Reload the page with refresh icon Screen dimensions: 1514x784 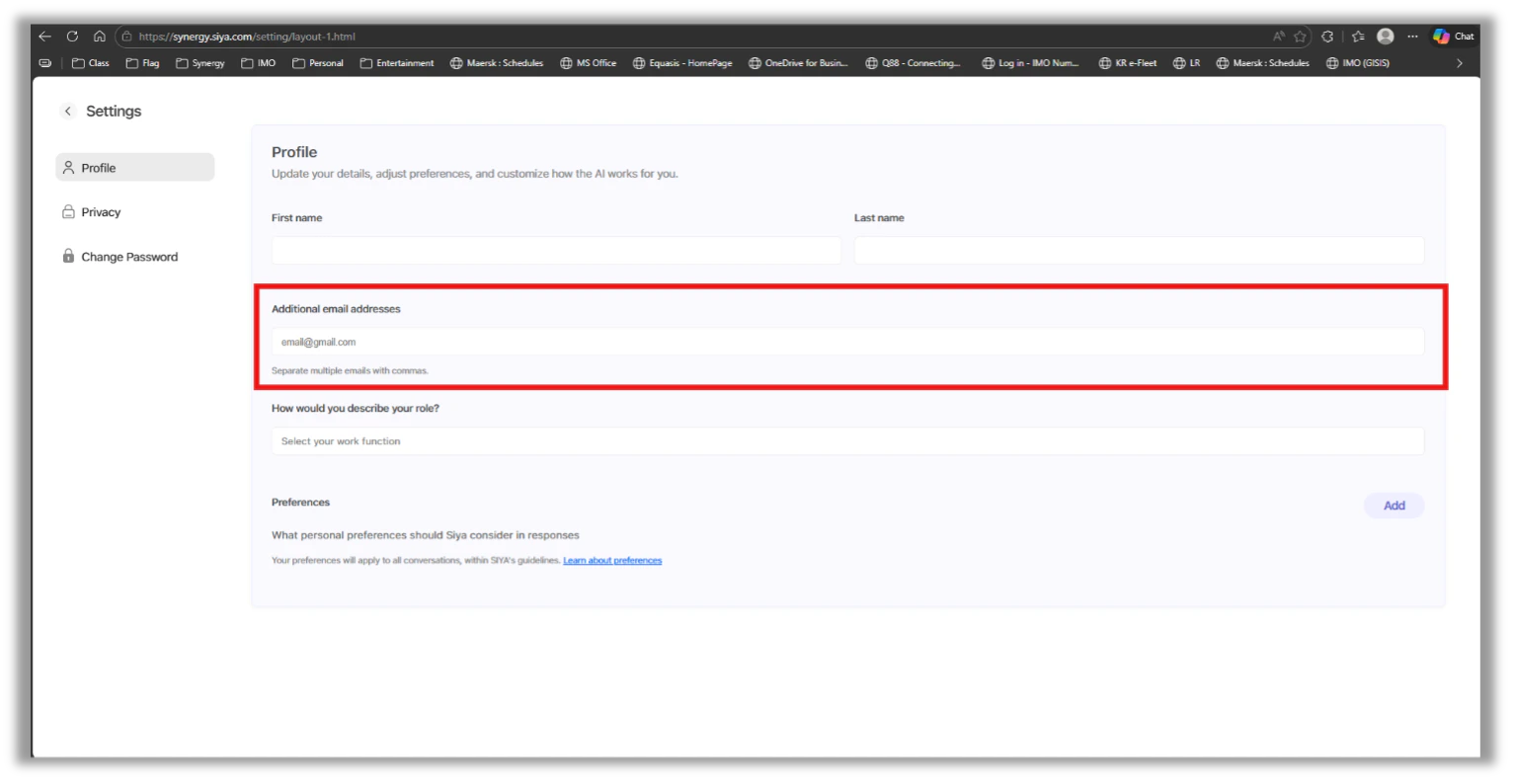point(72,37)
